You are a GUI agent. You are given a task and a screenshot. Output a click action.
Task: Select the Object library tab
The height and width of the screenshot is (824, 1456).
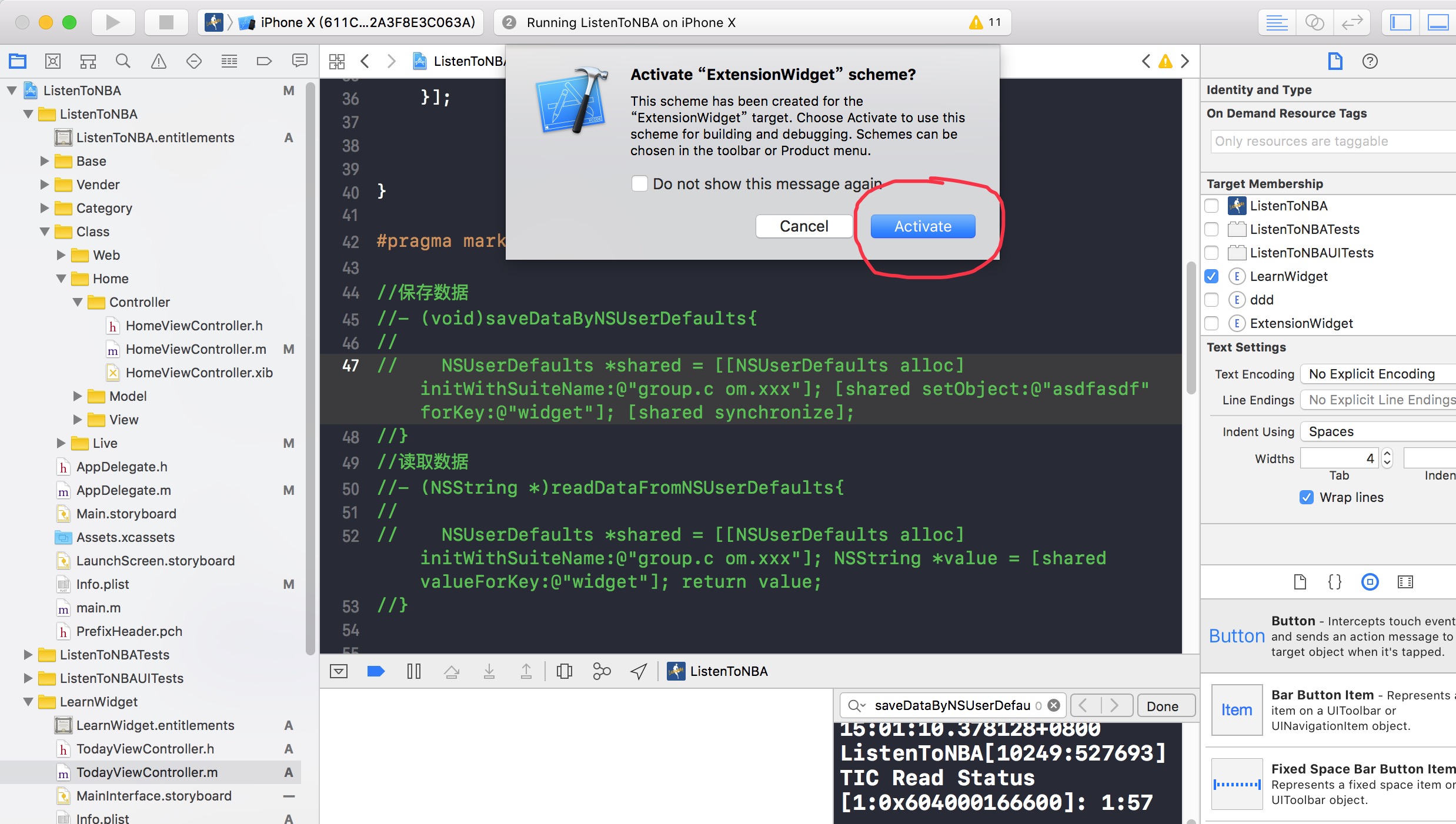pos(1370,582)
